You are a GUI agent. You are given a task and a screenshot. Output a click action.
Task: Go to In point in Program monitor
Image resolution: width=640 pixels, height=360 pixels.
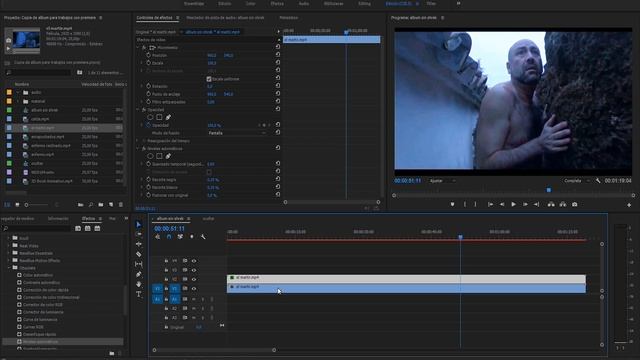coord(490,204)
